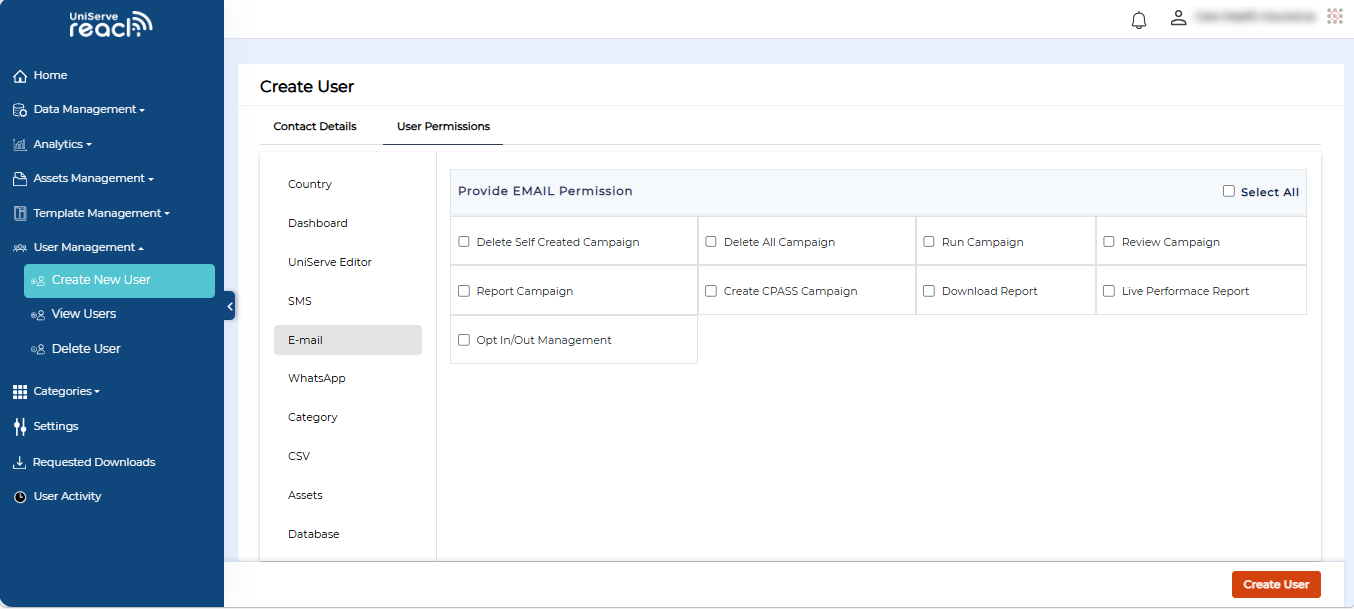Image resolution: width=1354 pixels, height=609 pixels.
Task: Click the notification bell icon
Action: pyautogui.click(x=1138, y=20)
